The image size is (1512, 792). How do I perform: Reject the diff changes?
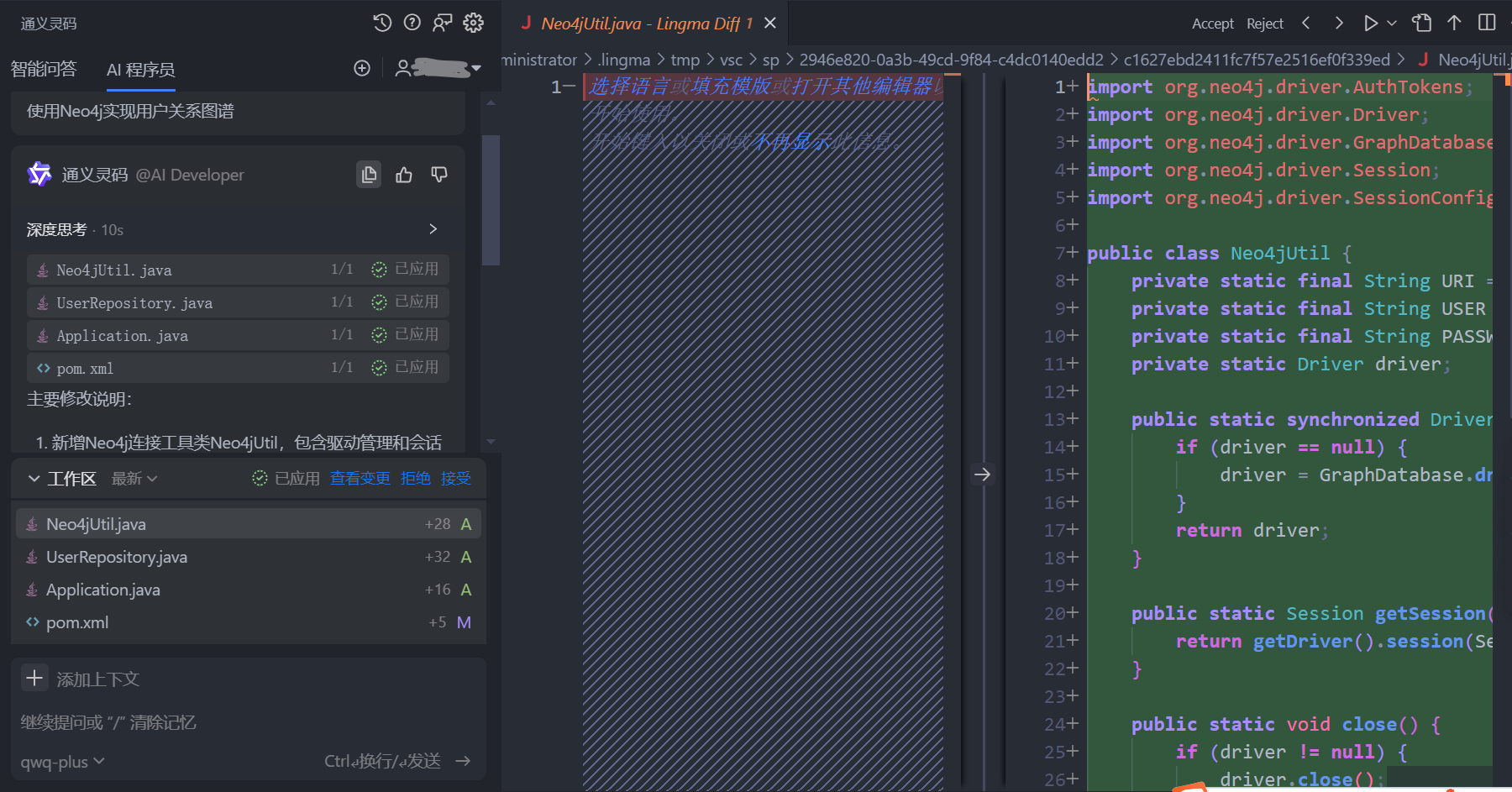[1265, 24]
